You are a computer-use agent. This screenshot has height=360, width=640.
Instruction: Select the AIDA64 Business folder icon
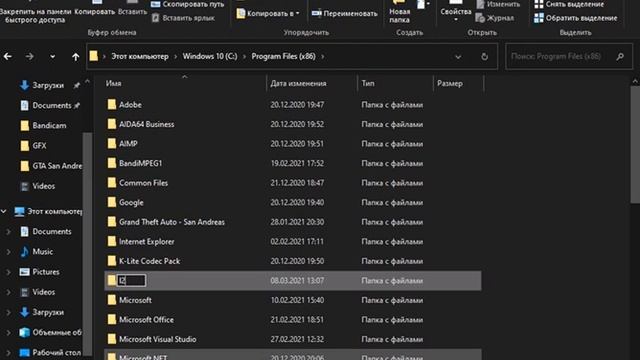111,124
